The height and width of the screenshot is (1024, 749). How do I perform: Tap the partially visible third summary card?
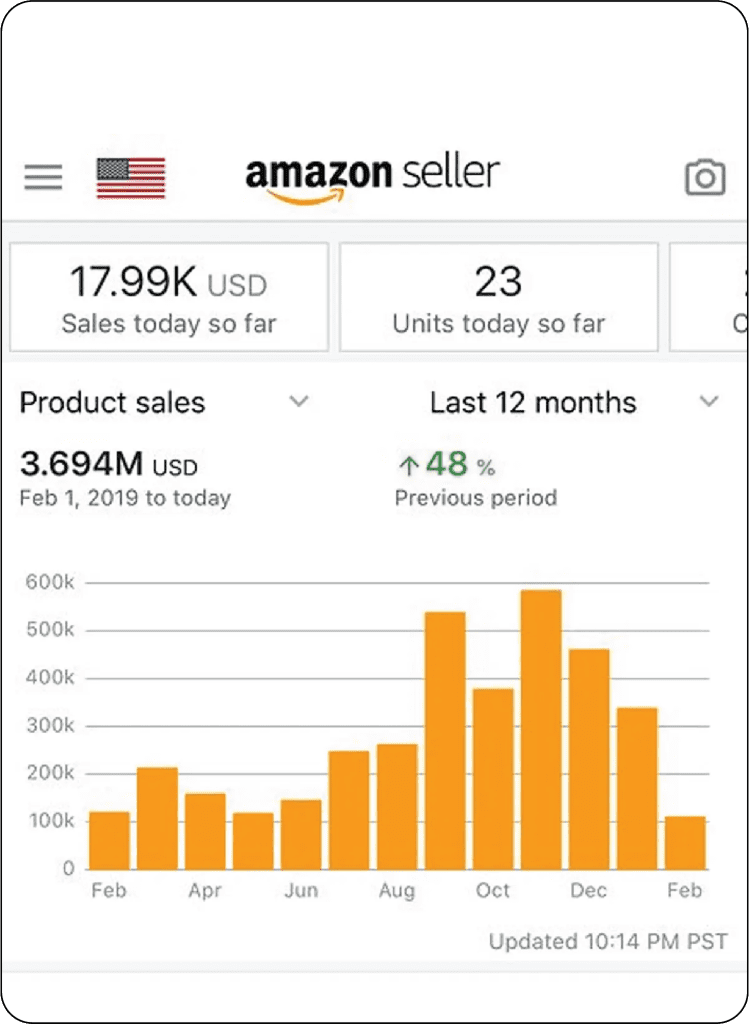[709, 297]
